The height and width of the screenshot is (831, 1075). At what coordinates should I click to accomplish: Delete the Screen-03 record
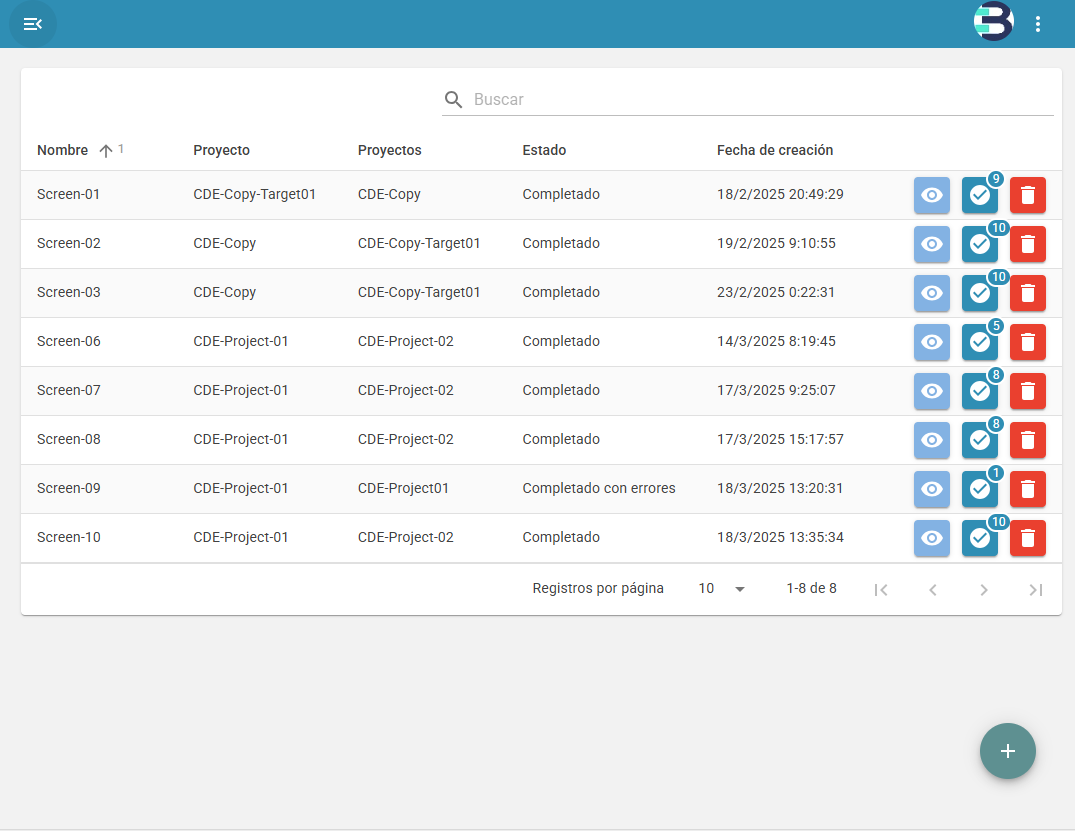tap(1028, 293)
